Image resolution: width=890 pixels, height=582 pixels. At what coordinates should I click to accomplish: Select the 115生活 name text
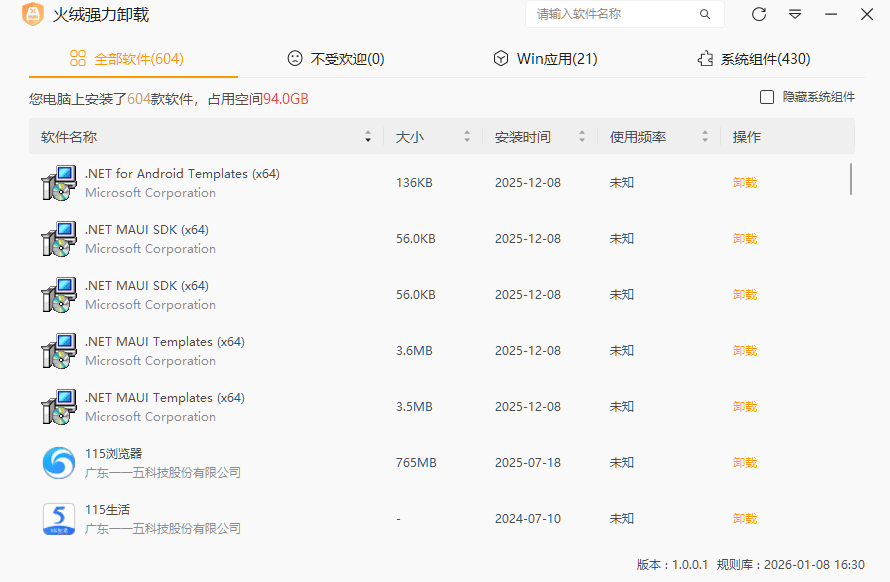[x=107, y=510]
